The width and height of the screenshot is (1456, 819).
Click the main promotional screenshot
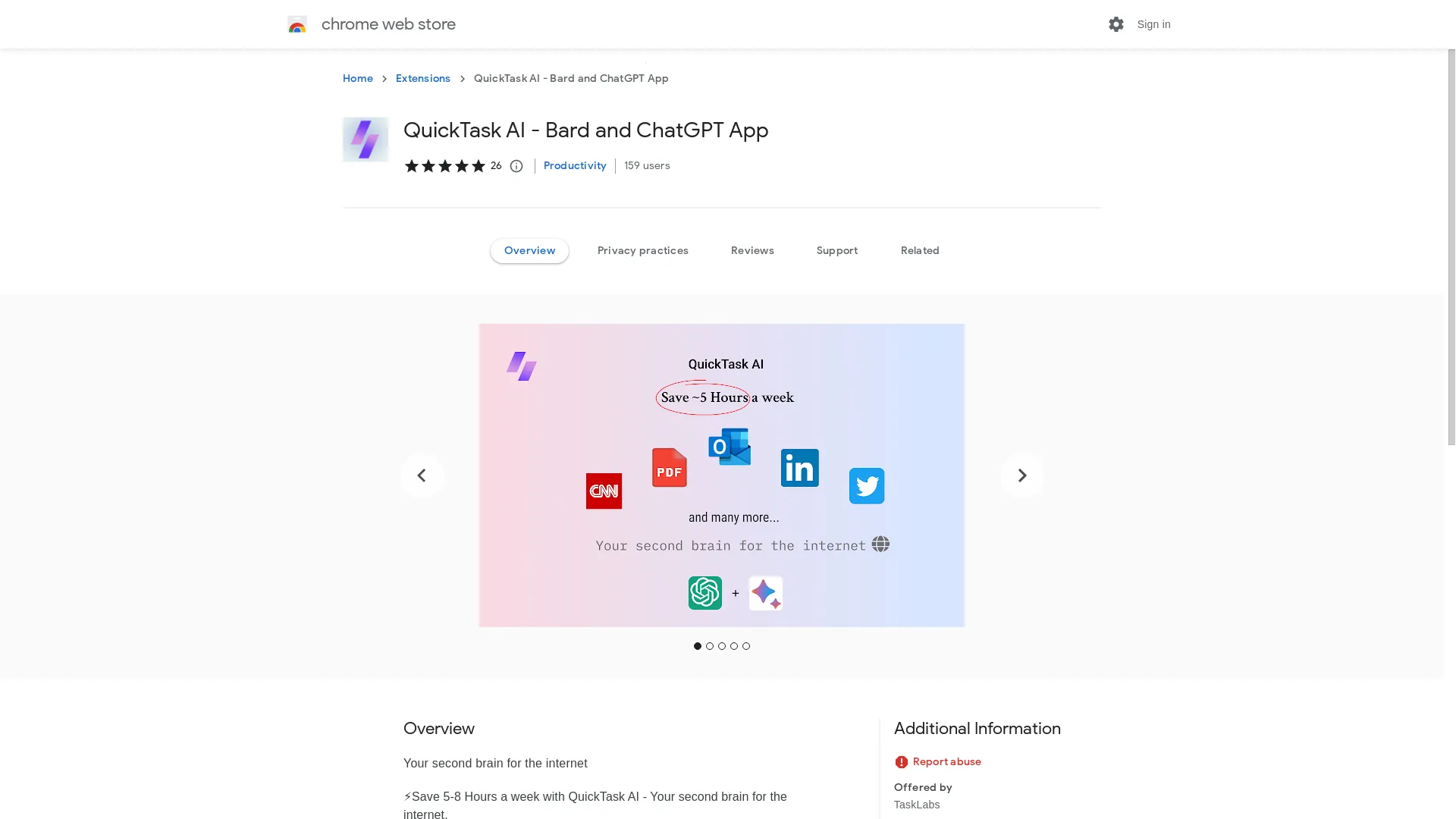[x=722, y=475]
